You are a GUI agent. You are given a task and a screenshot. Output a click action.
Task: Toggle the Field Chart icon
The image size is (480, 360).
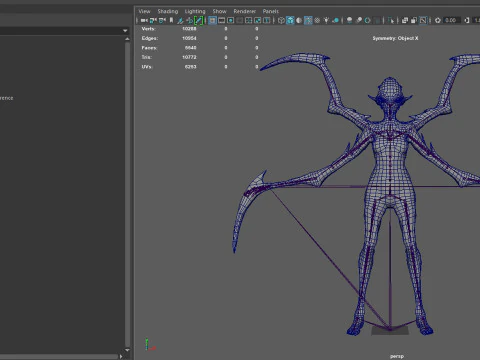pyautogui.click(x=249, y=21)
